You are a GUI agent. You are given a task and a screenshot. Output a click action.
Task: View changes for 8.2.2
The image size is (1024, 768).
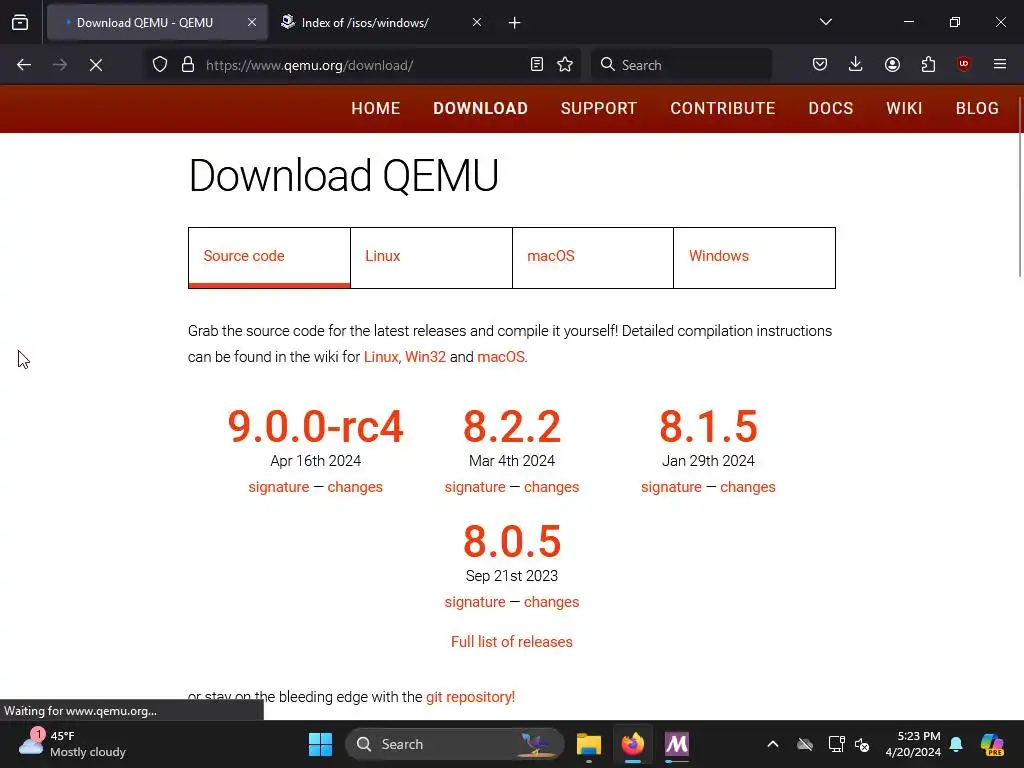551,487
